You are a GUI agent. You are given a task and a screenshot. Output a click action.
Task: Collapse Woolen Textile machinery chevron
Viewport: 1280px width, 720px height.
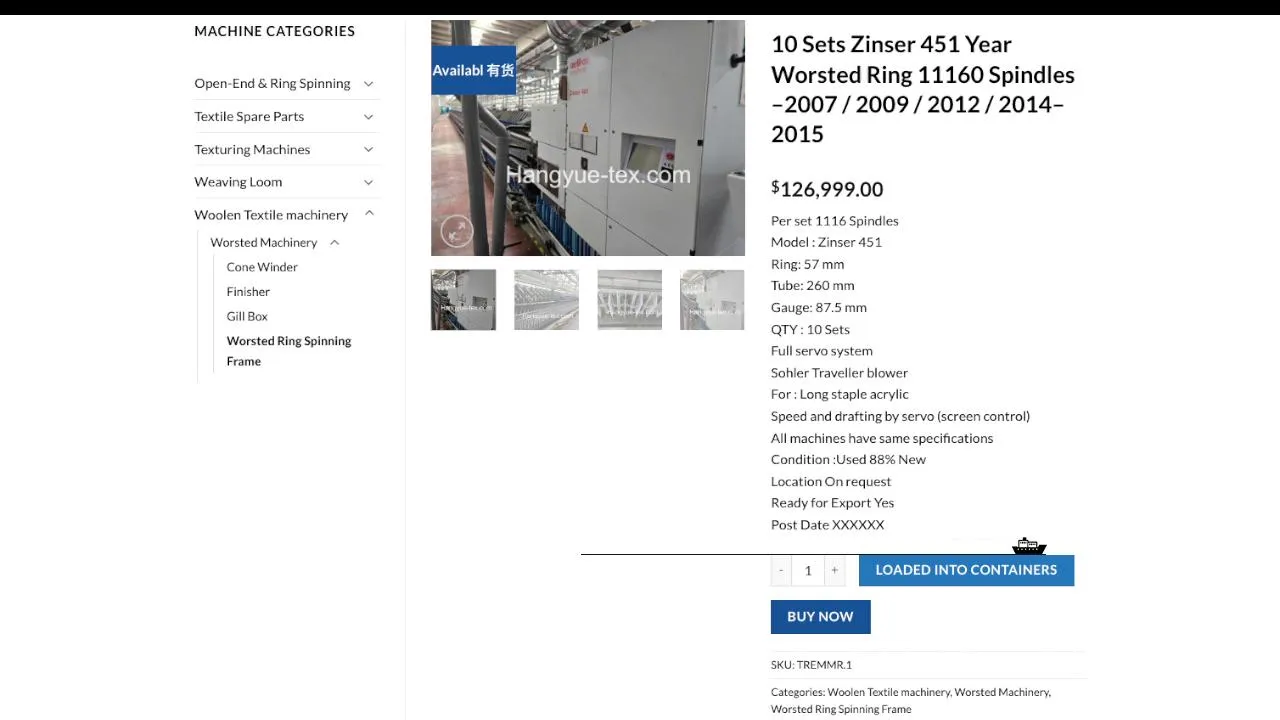[x=368, y=214]
